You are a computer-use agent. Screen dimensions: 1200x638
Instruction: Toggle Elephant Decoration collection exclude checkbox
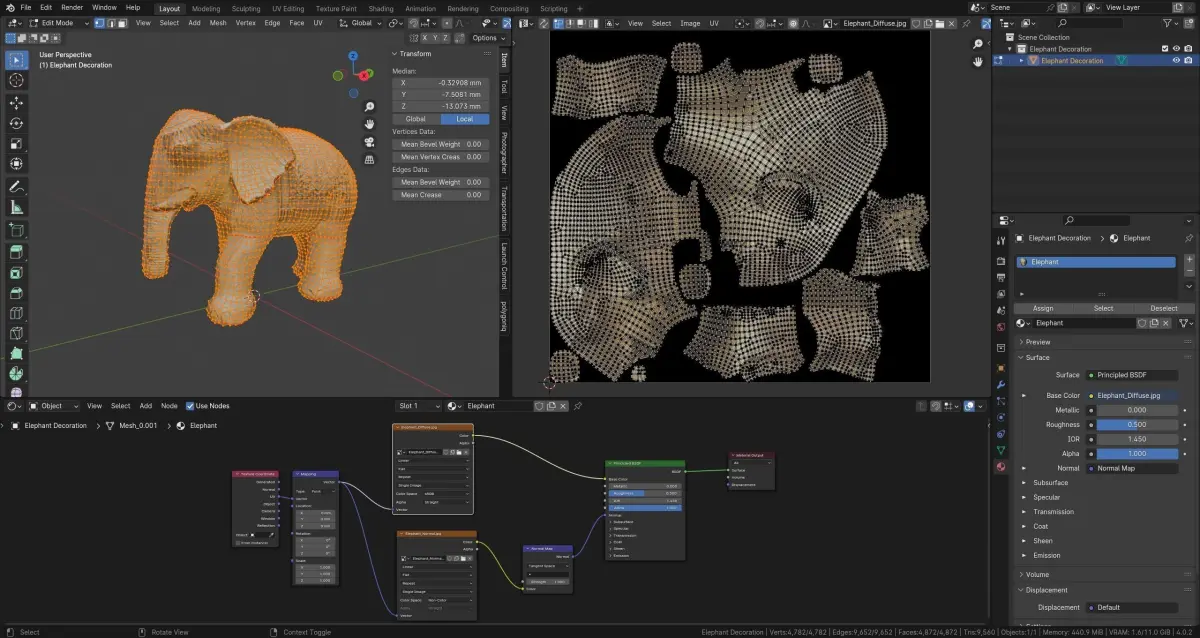[1165, 49]
